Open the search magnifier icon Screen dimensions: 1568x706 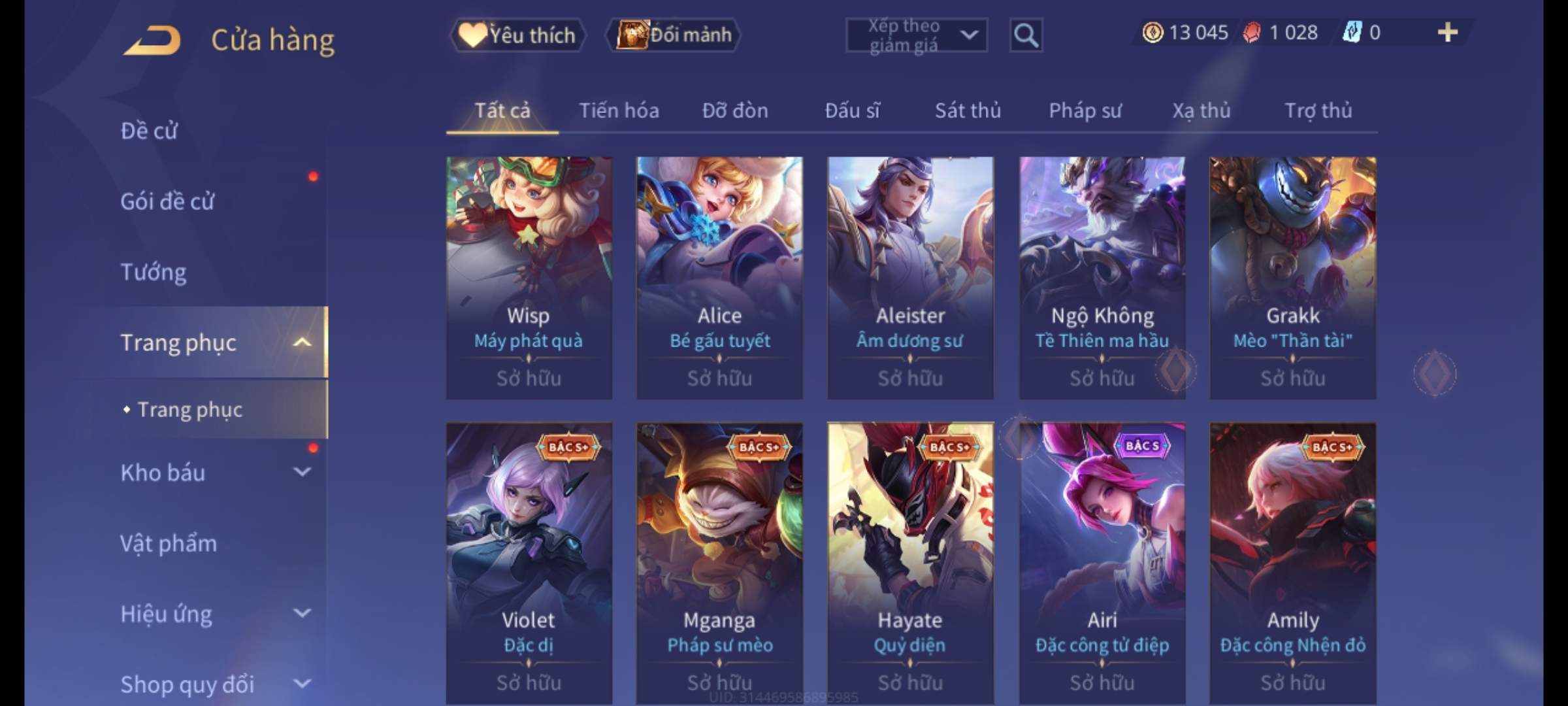click(1026, 35)
